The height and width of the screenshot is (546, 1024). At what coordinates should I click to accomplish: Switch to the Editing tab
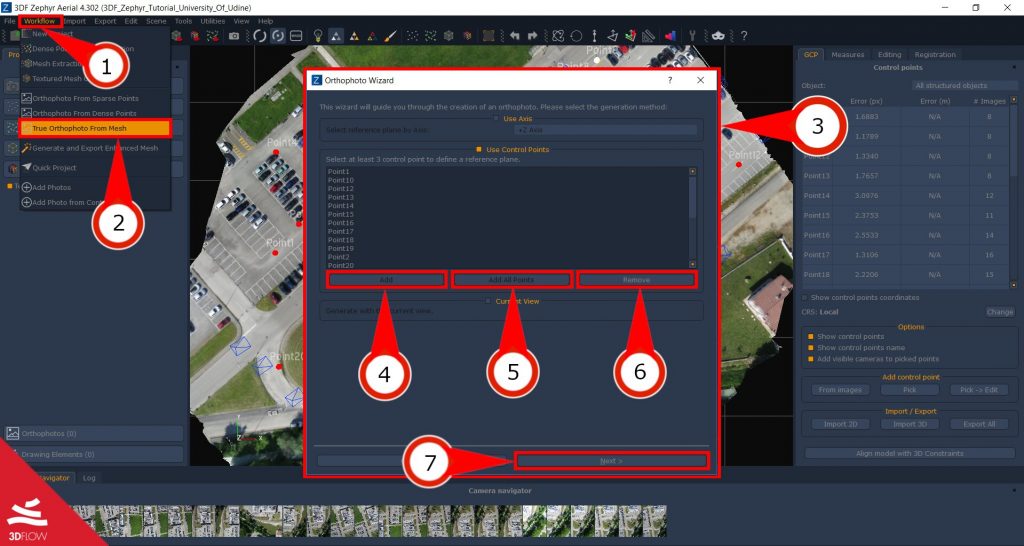point(889,55)
